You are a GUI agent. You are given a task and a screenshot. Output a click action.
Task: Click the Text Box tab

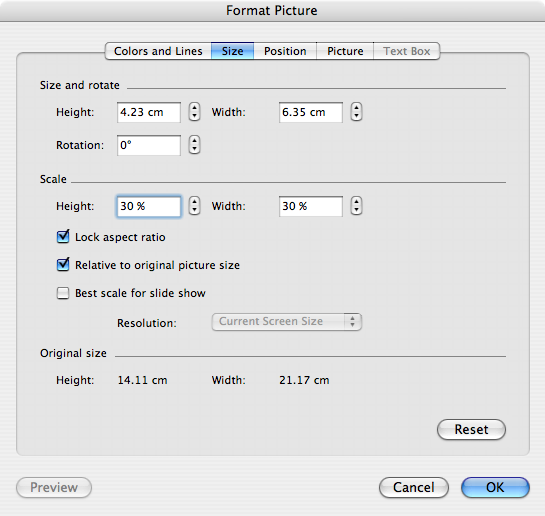click(407, 51)
